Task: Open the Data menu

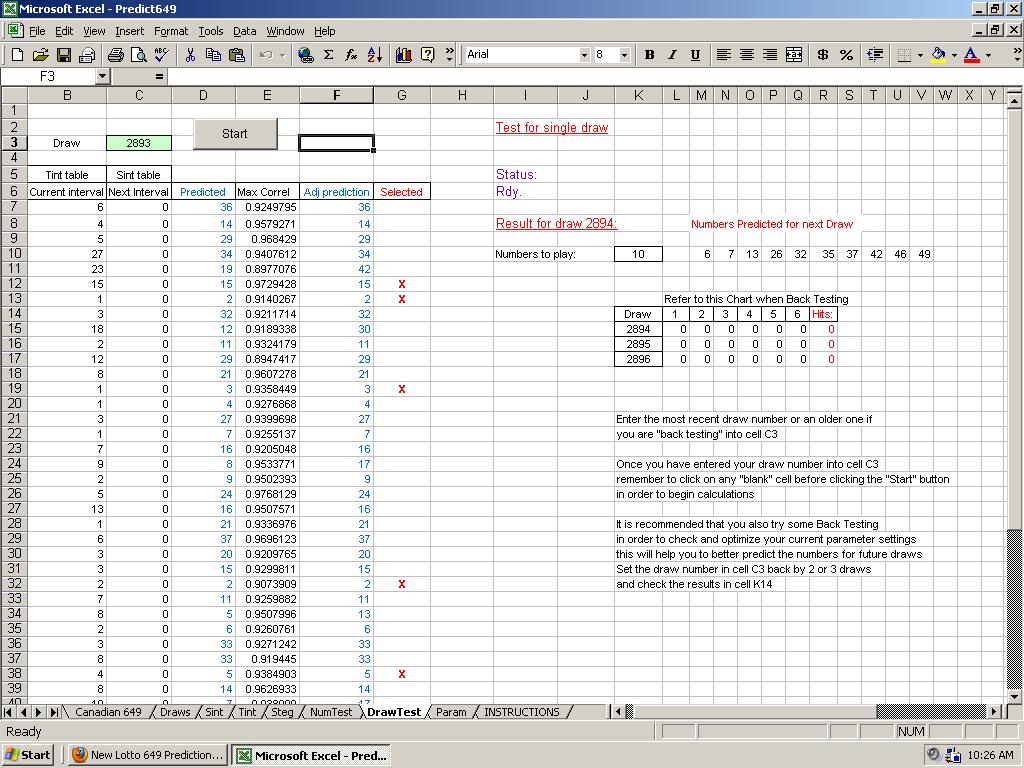Action: point(244,31)
